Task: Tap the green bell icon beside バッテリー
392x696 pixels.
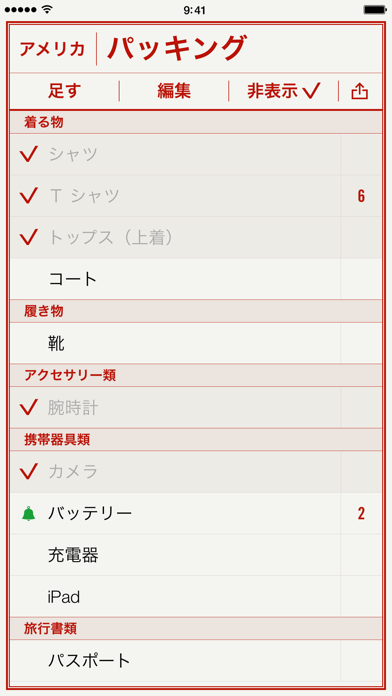Action: click(28, 514)
